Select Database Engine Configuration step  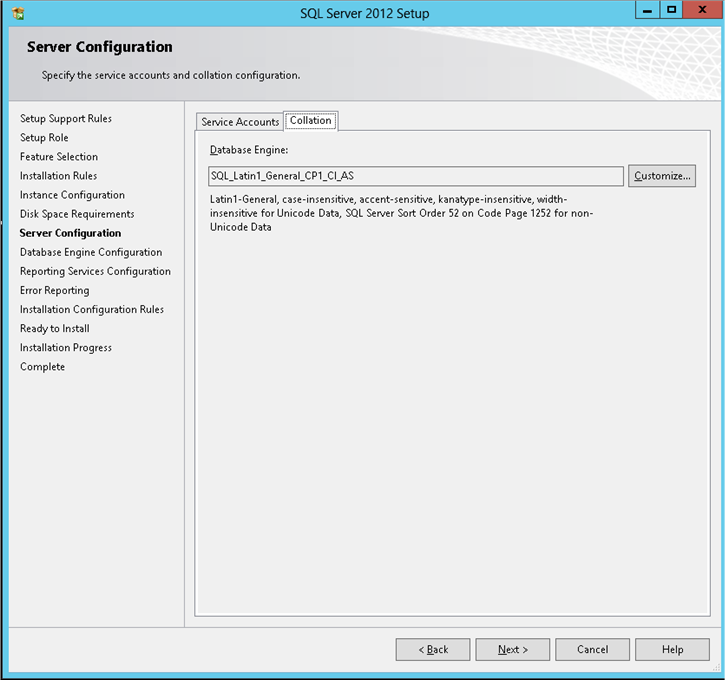pyautogui.click(x=91, y=252)
